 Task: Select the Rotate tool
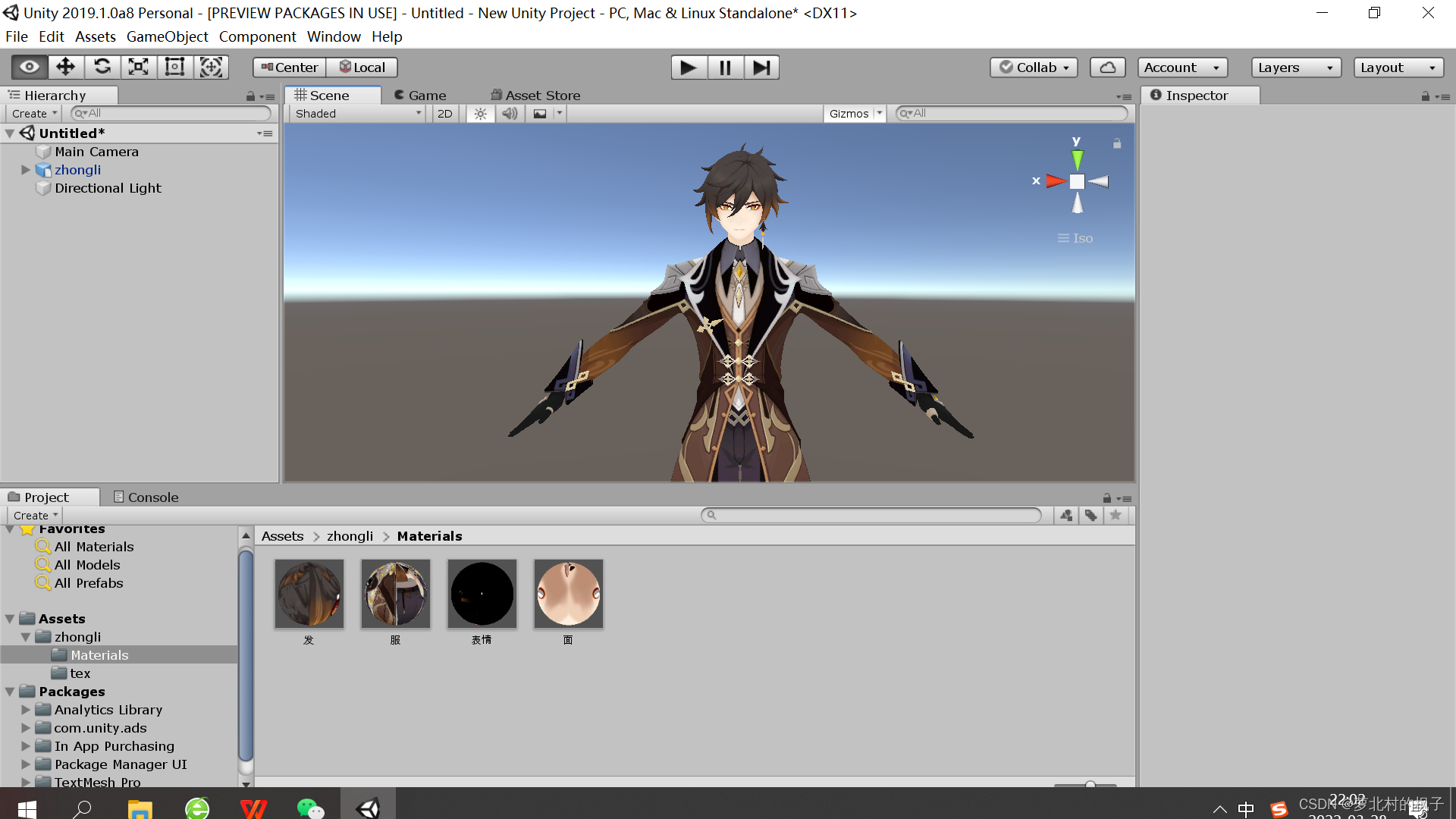(x=102, y=67)
